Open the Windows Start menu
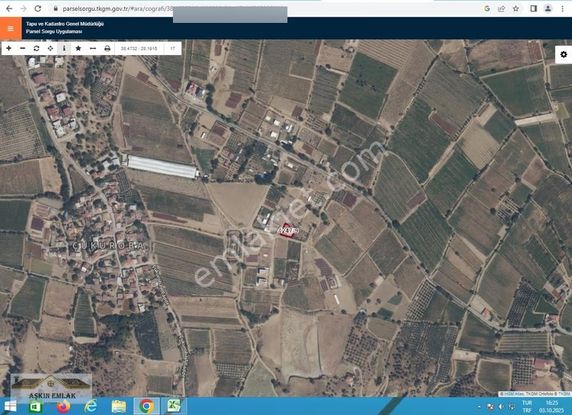572x415 pixels. tap(10, 406)
